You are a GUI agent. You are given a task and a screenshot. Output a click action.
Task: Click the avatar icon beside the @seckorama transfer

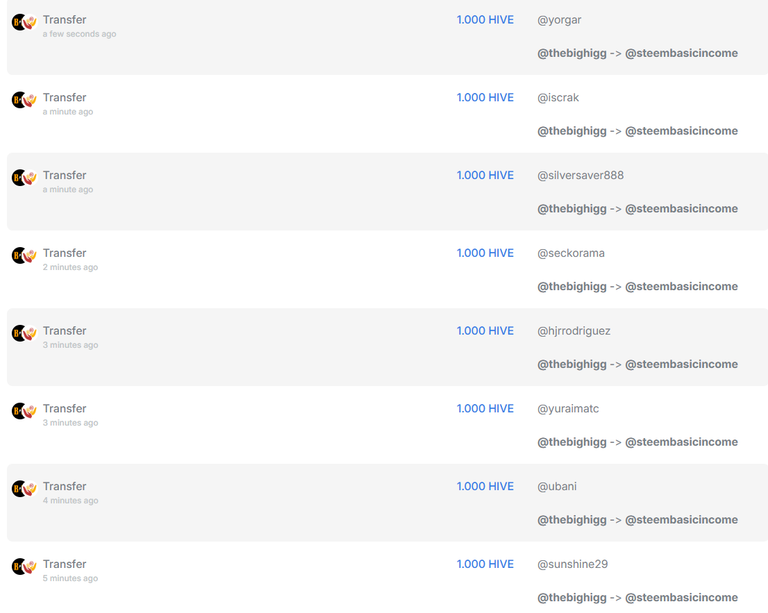(24, 256)
